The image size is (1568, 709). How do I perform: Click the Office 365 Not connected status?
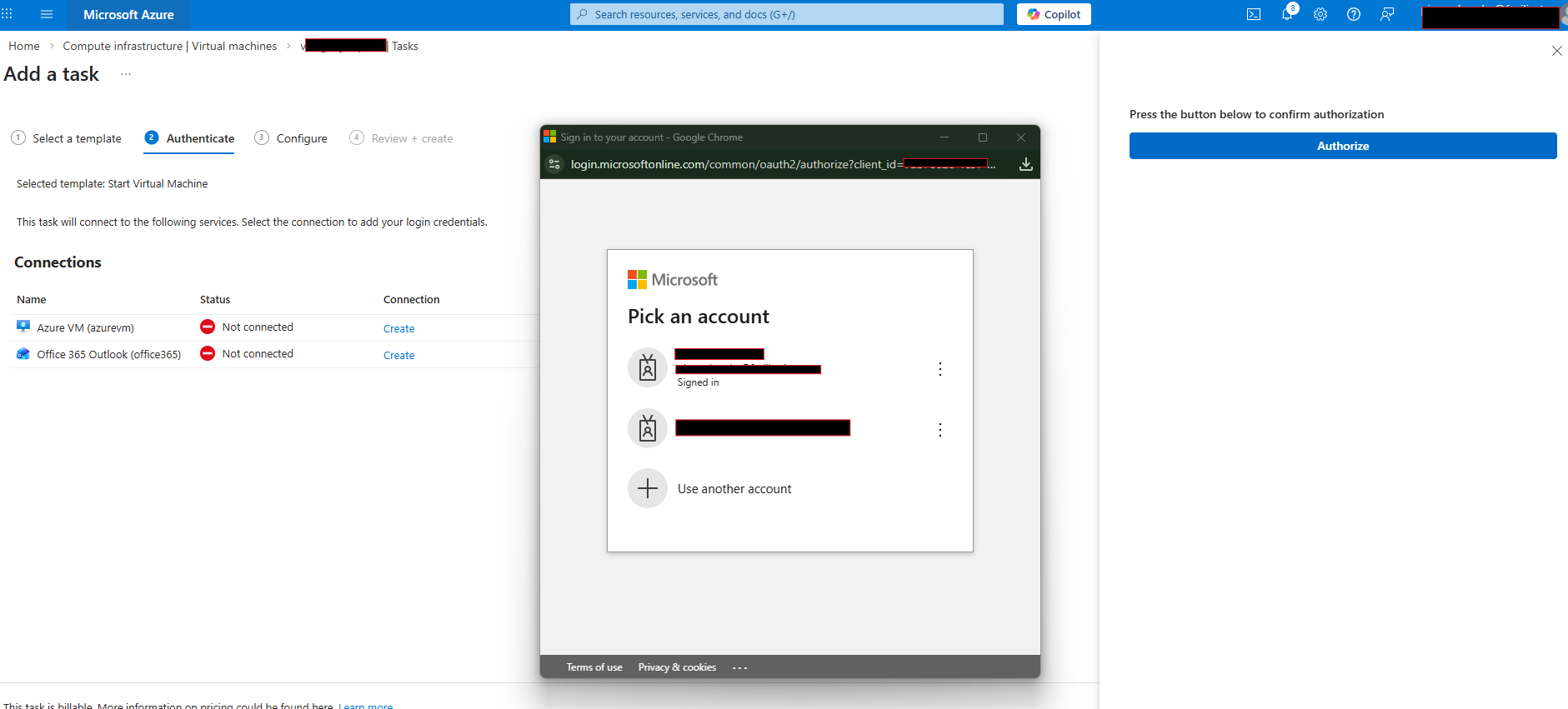(247, 353)
